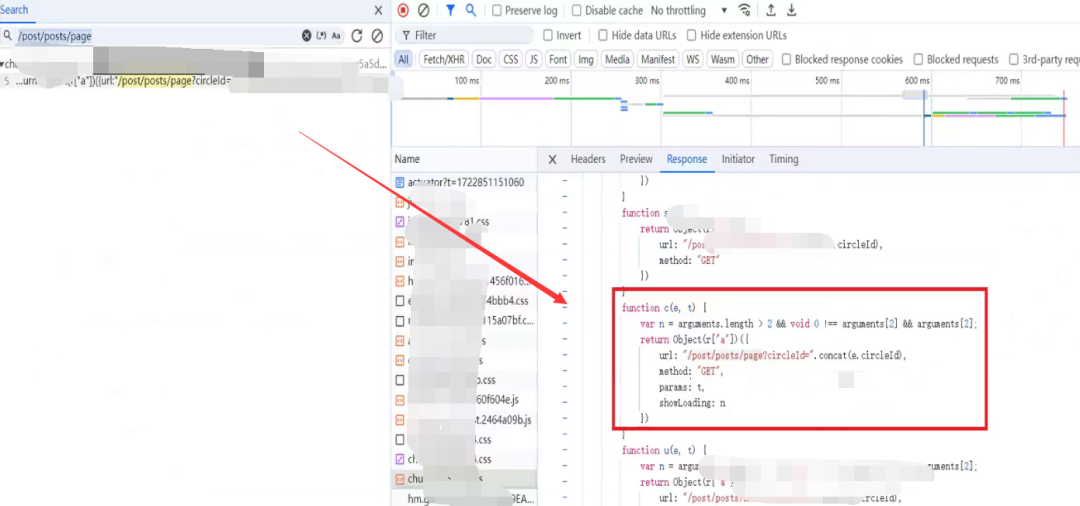Clear the network log
1080x506 pixels.
click(x=424, y=10)
